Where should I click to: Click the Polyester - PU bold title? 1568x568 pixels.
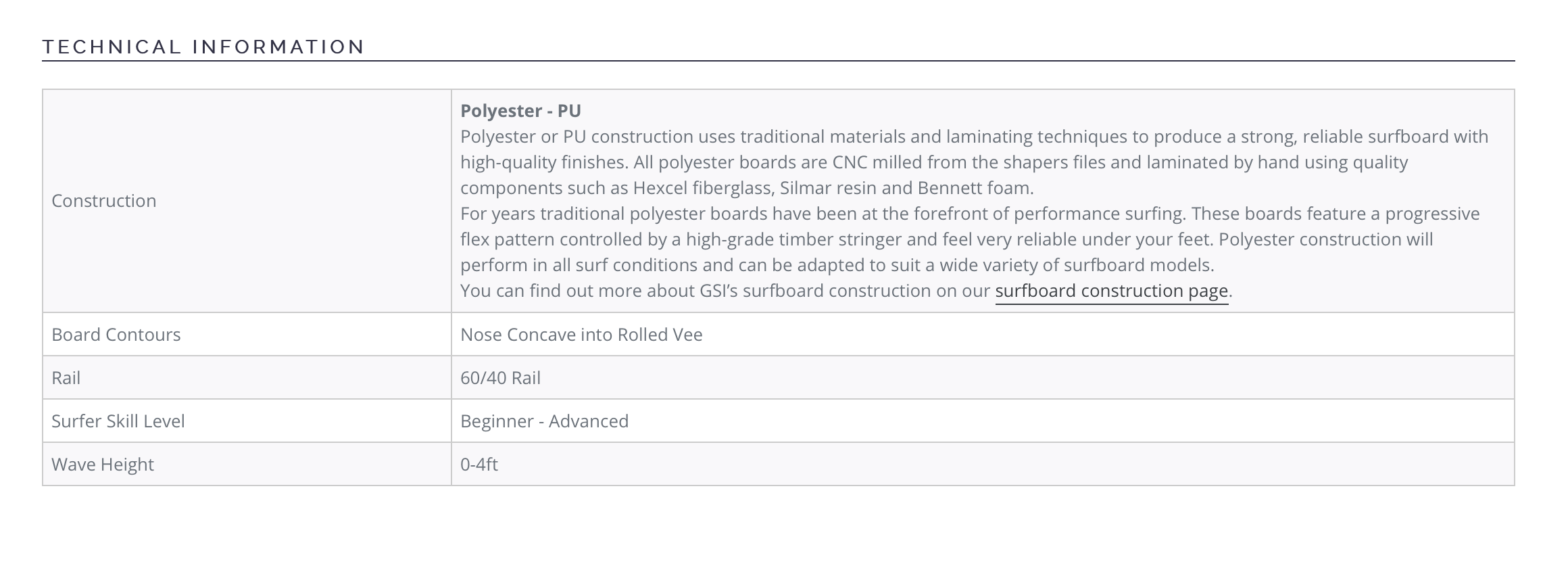click(x=520, y=111)
